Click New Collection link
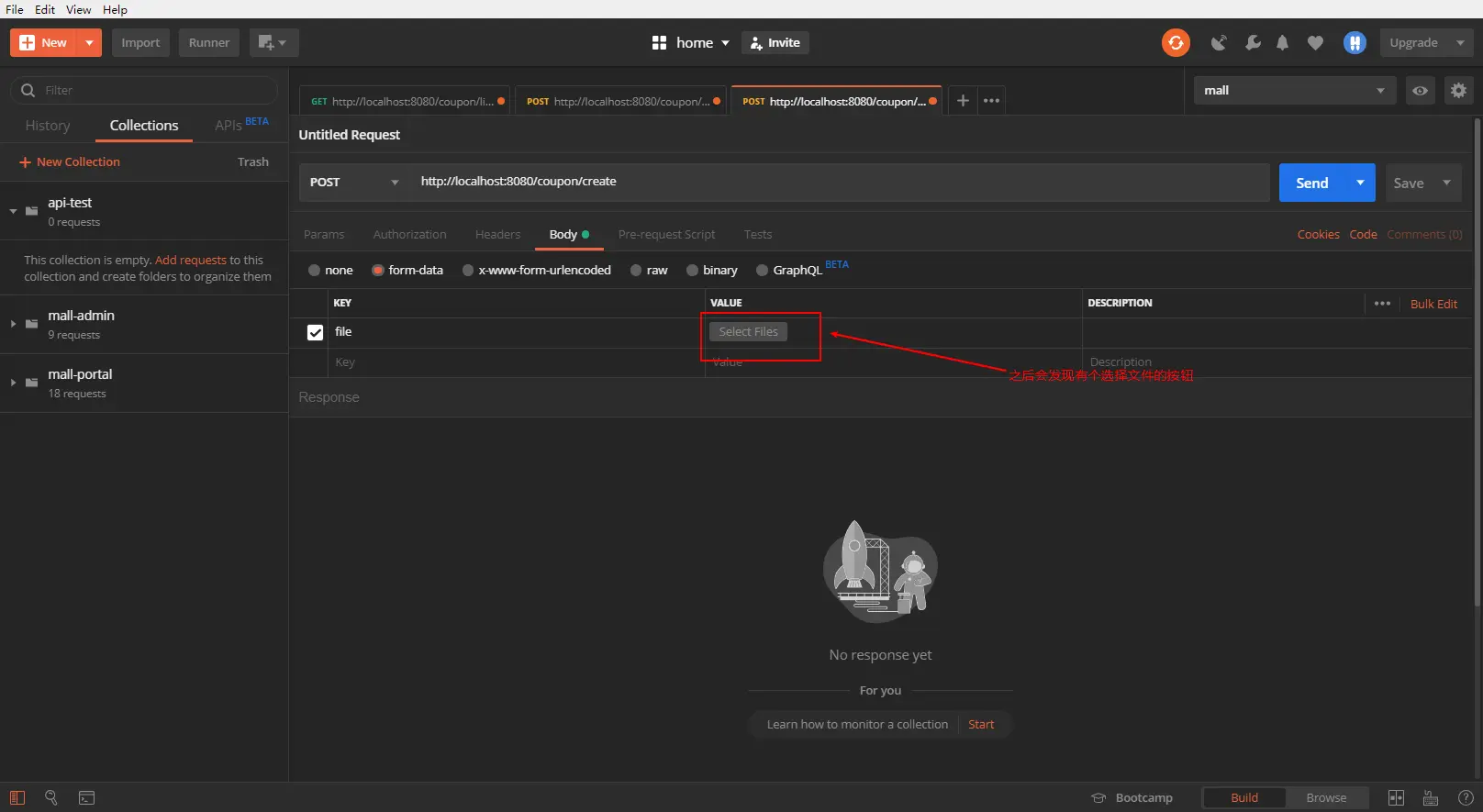The image size is (1483, 812). coord(70,161)
